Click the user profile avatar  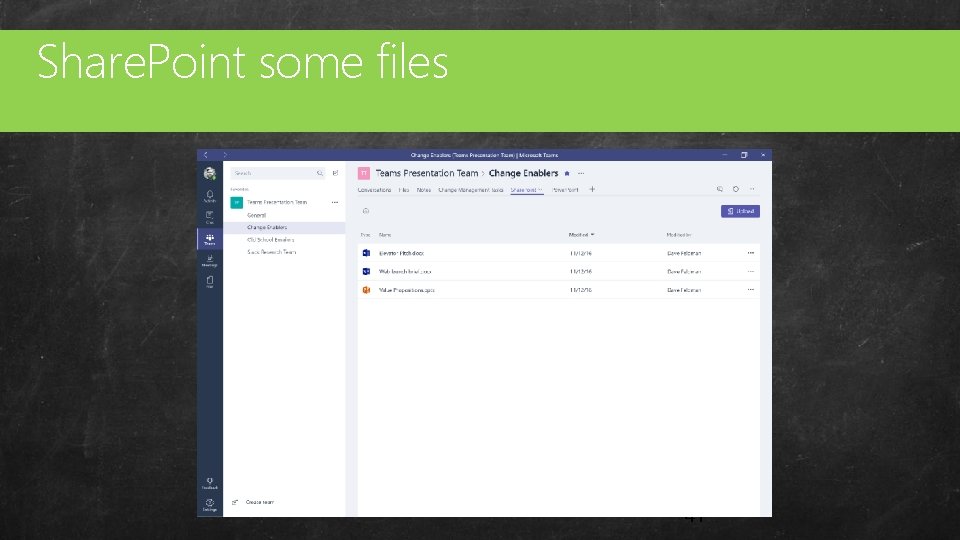[209, 173]
